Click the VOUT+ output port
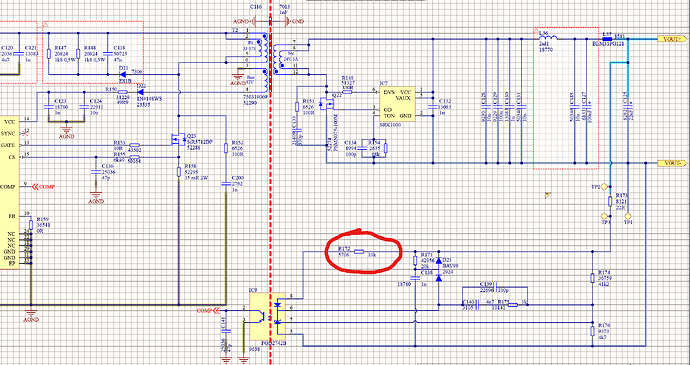 click(x=672, y=39)
